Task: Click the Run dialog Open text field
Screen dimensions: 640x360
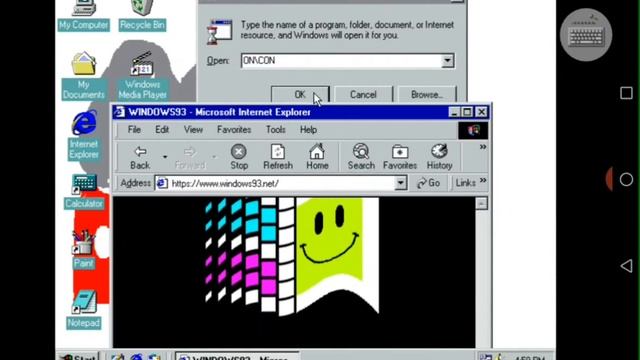Action: tap(341, 61)
